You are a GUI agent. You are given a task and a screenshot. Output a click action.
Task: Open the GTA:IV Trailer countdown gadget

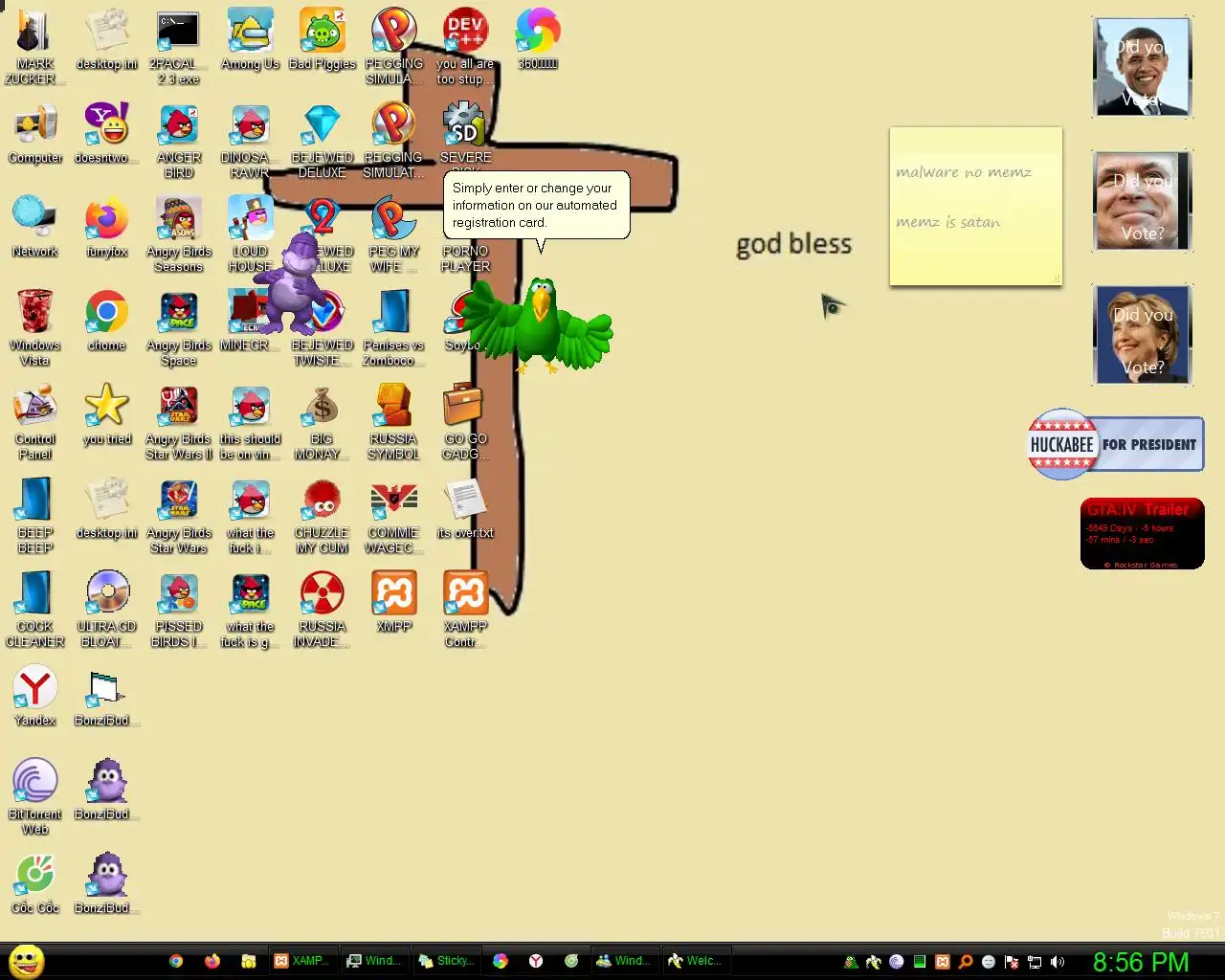[1142, 534]
